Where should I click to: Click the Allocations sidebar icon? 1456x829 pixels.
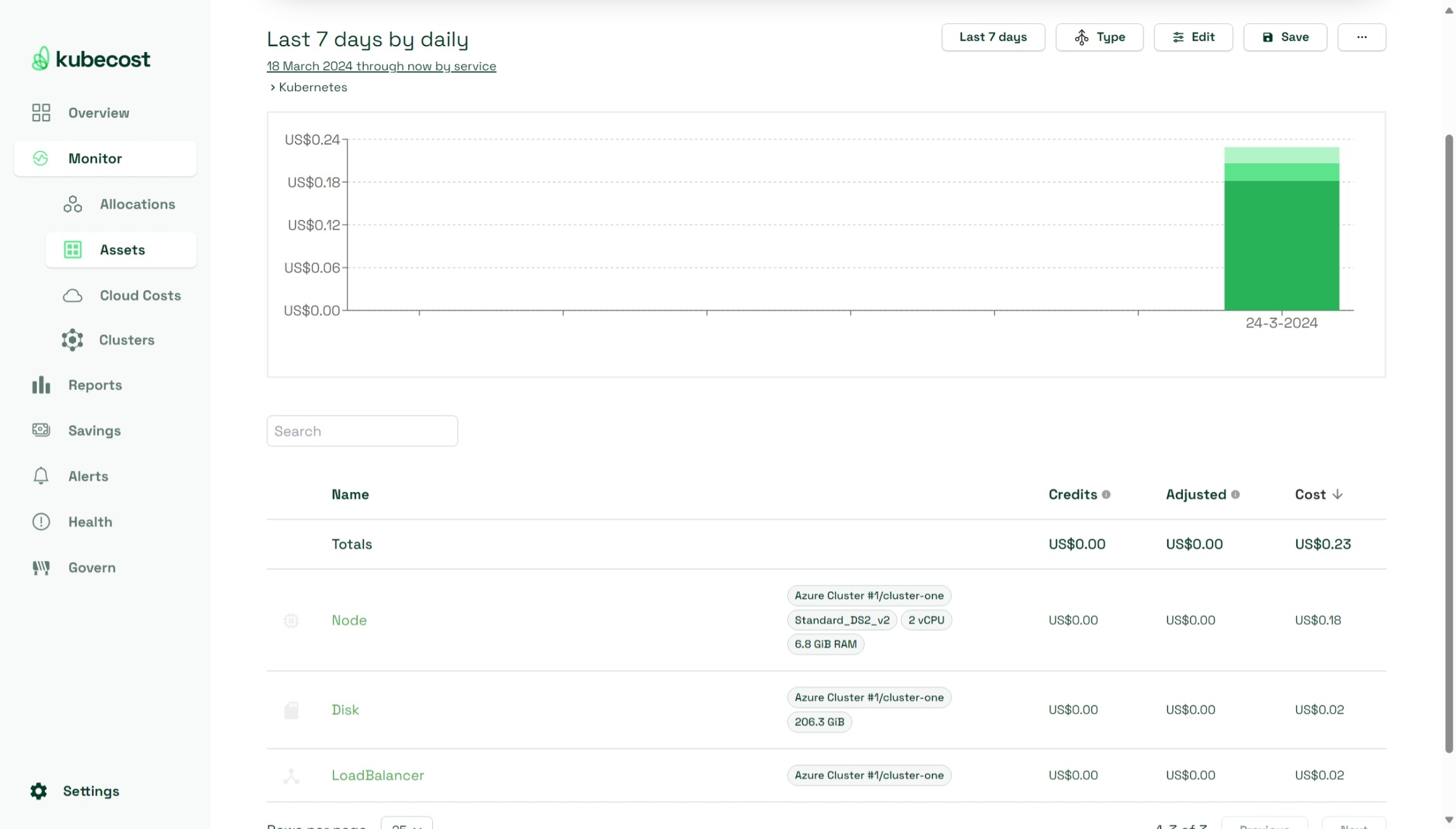[72, 203]
